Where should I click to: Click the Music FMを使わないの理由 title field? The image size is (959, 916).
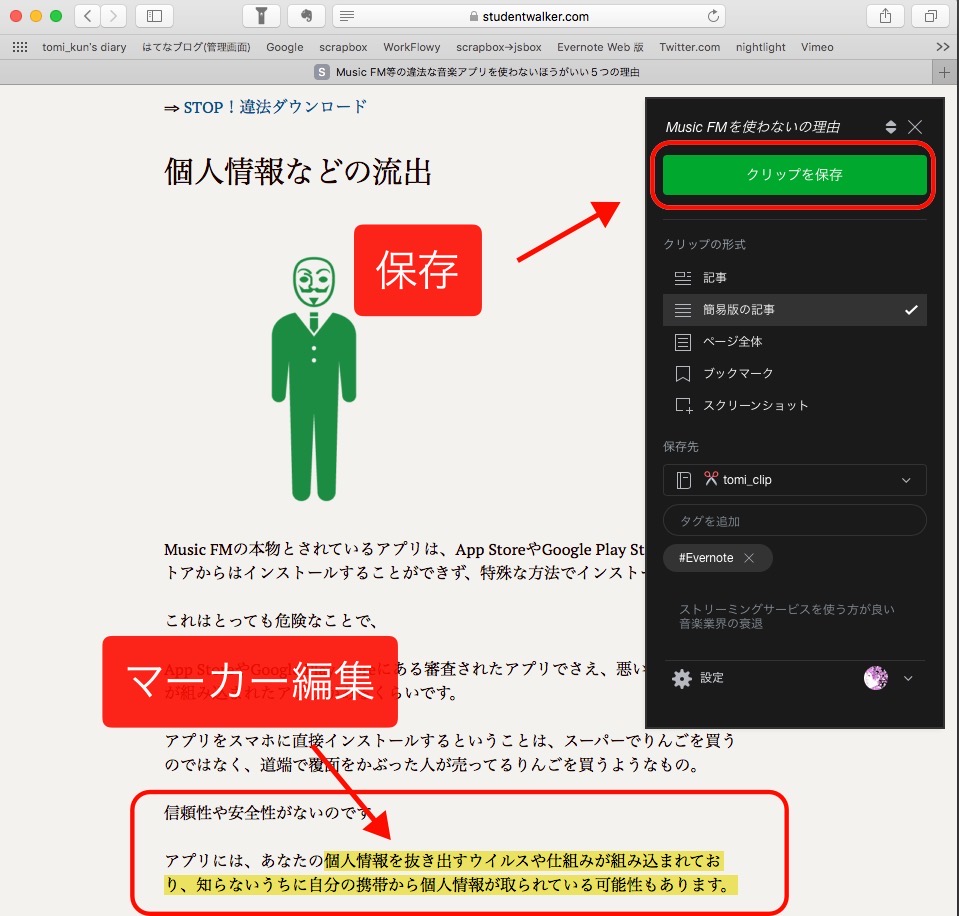tap(752, 127)
